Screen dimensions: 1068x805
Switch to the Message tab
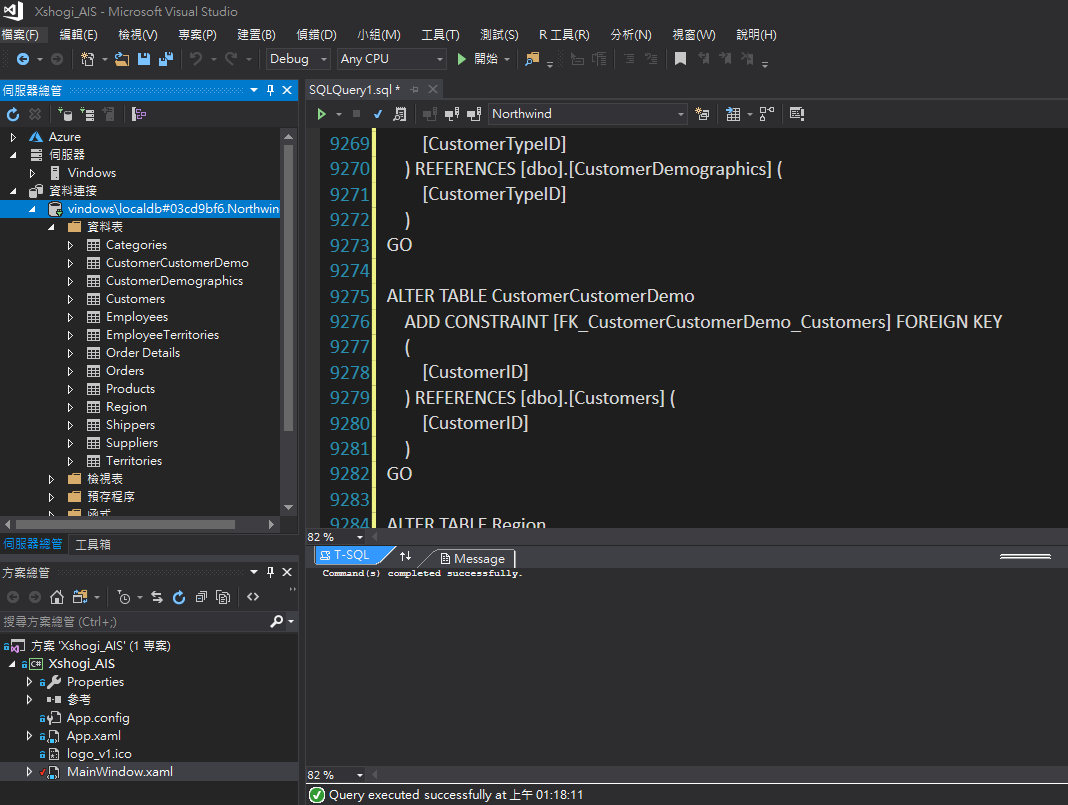pyautogui.click(x=473, y=558)
